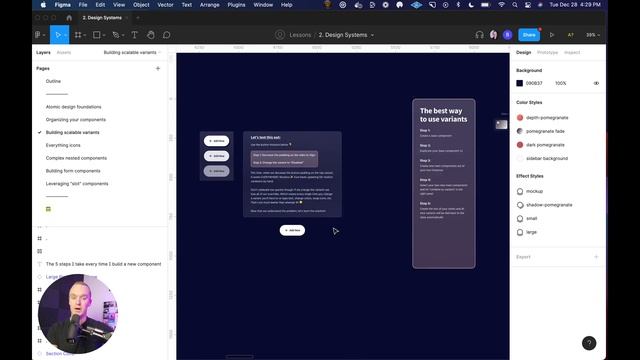The width and height of the screenshot is (640, 360).
Task: Open the Frame tool options dropdown arrow
Action: tap(84, 36)
